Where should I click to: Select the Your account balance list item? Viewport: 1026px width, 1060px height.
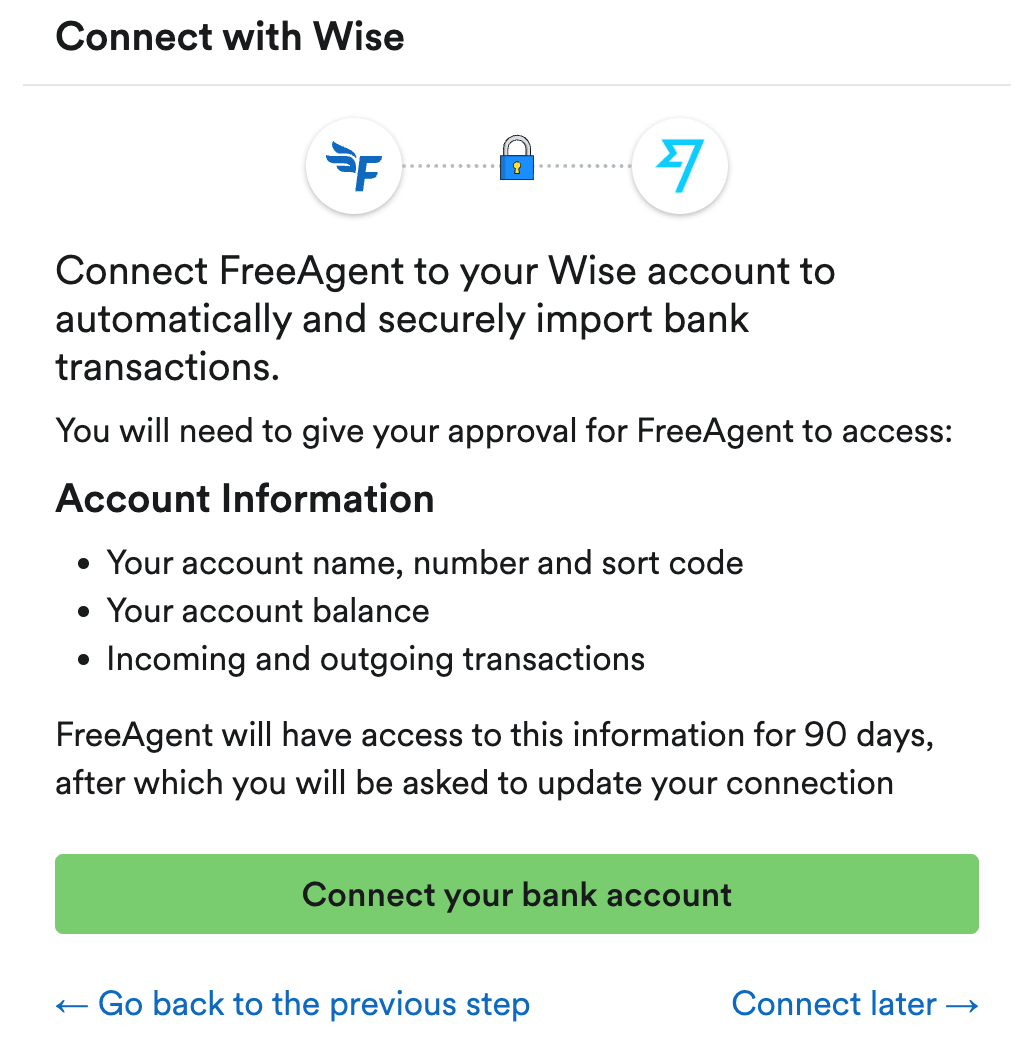click(x=268, y=611)
